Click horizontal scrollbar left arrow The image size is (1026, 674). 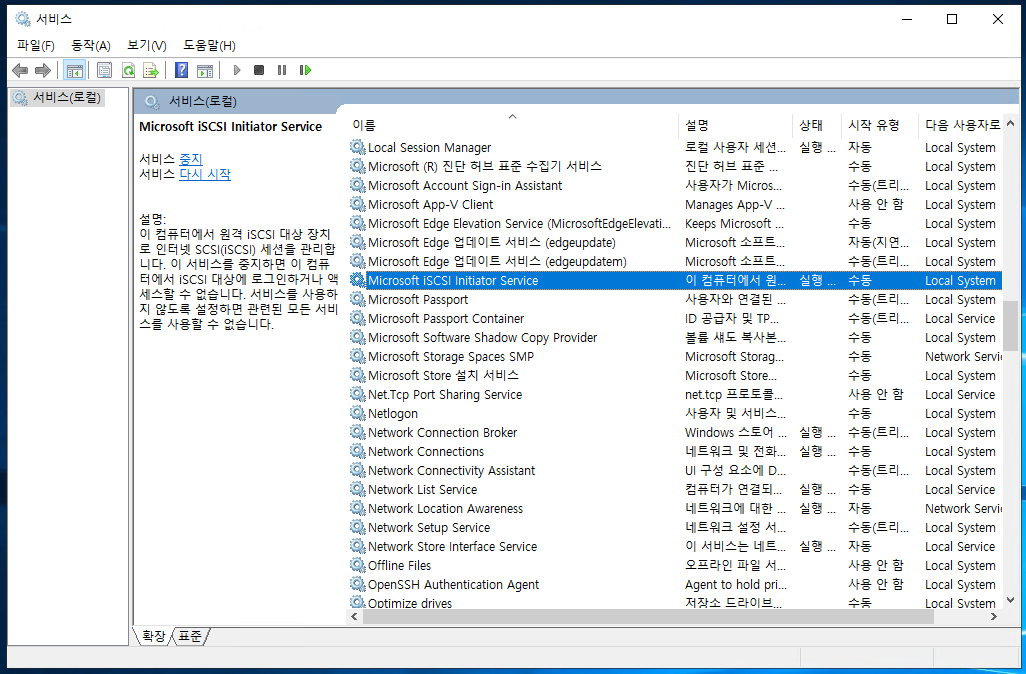point(355,616)
